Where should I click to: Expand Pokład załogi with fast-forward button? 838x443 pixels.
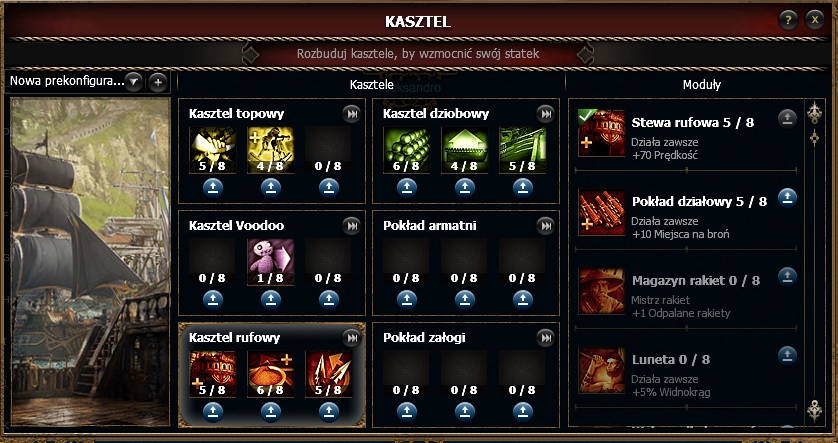[546, 338]
